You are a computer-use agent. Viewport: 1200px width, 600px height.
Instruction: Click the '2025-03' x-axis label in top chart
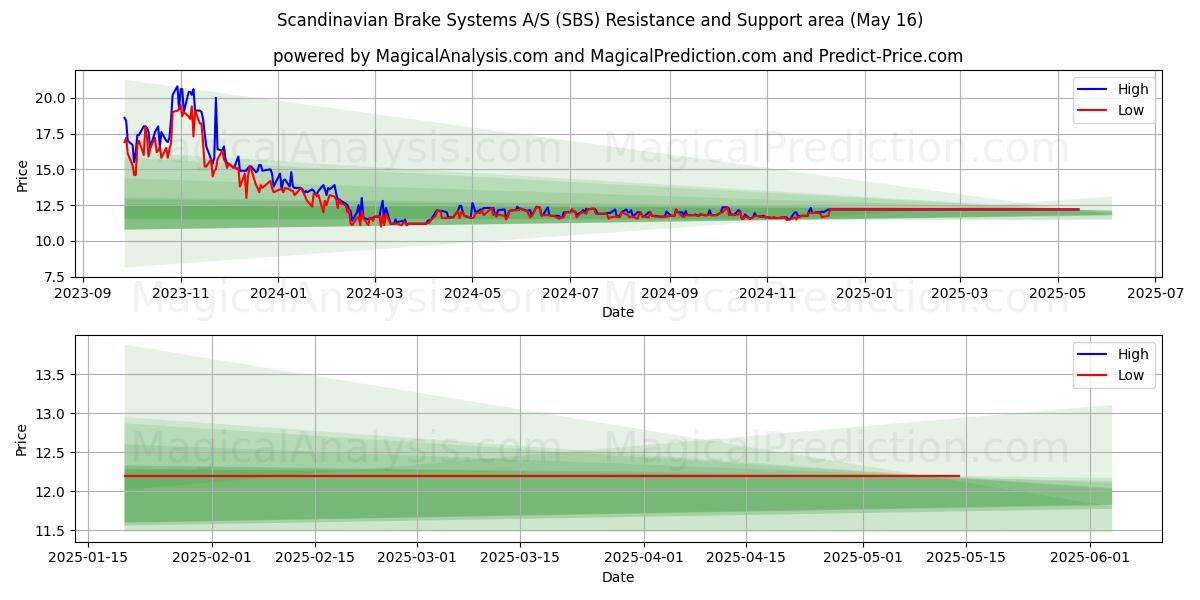pyautogui.click(x=960, y=294)
